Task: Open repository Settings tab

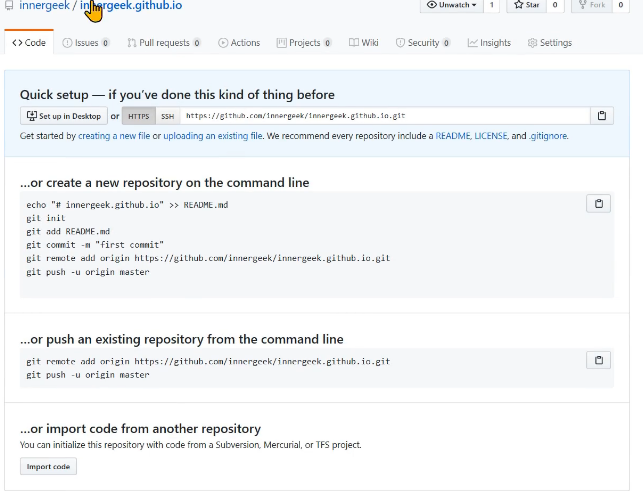Action: [x=550, y=43]
